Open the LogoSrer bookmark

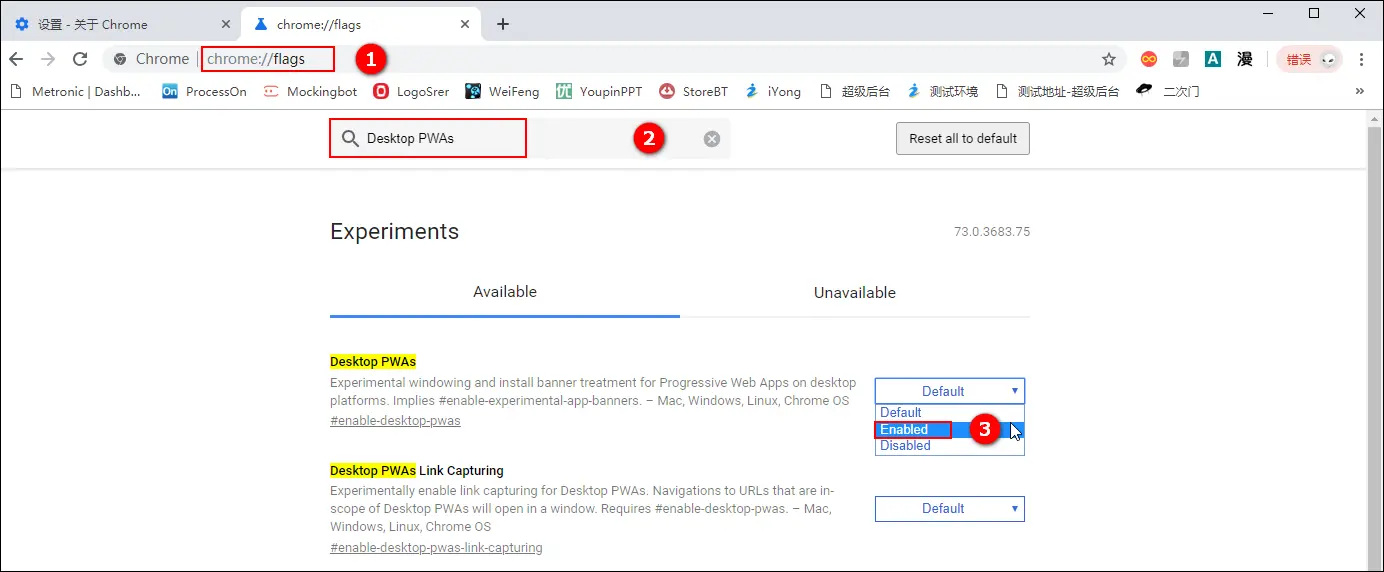pyautogui.click(x=410, y=91)
